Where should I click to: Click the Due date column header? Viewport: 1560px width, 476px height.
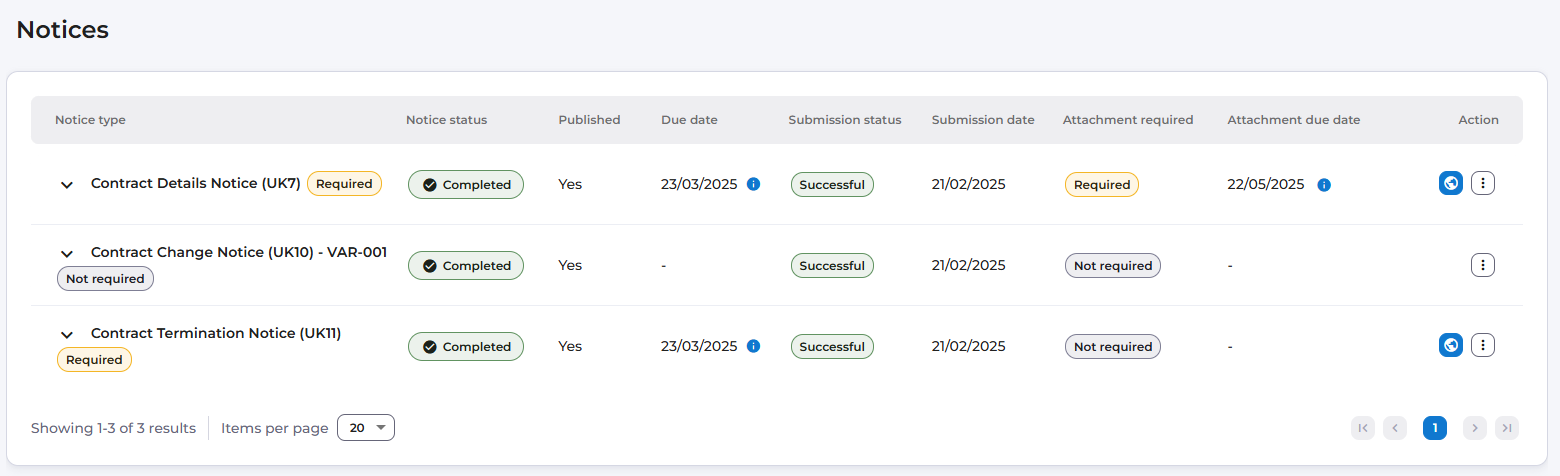tap(689, 120)
